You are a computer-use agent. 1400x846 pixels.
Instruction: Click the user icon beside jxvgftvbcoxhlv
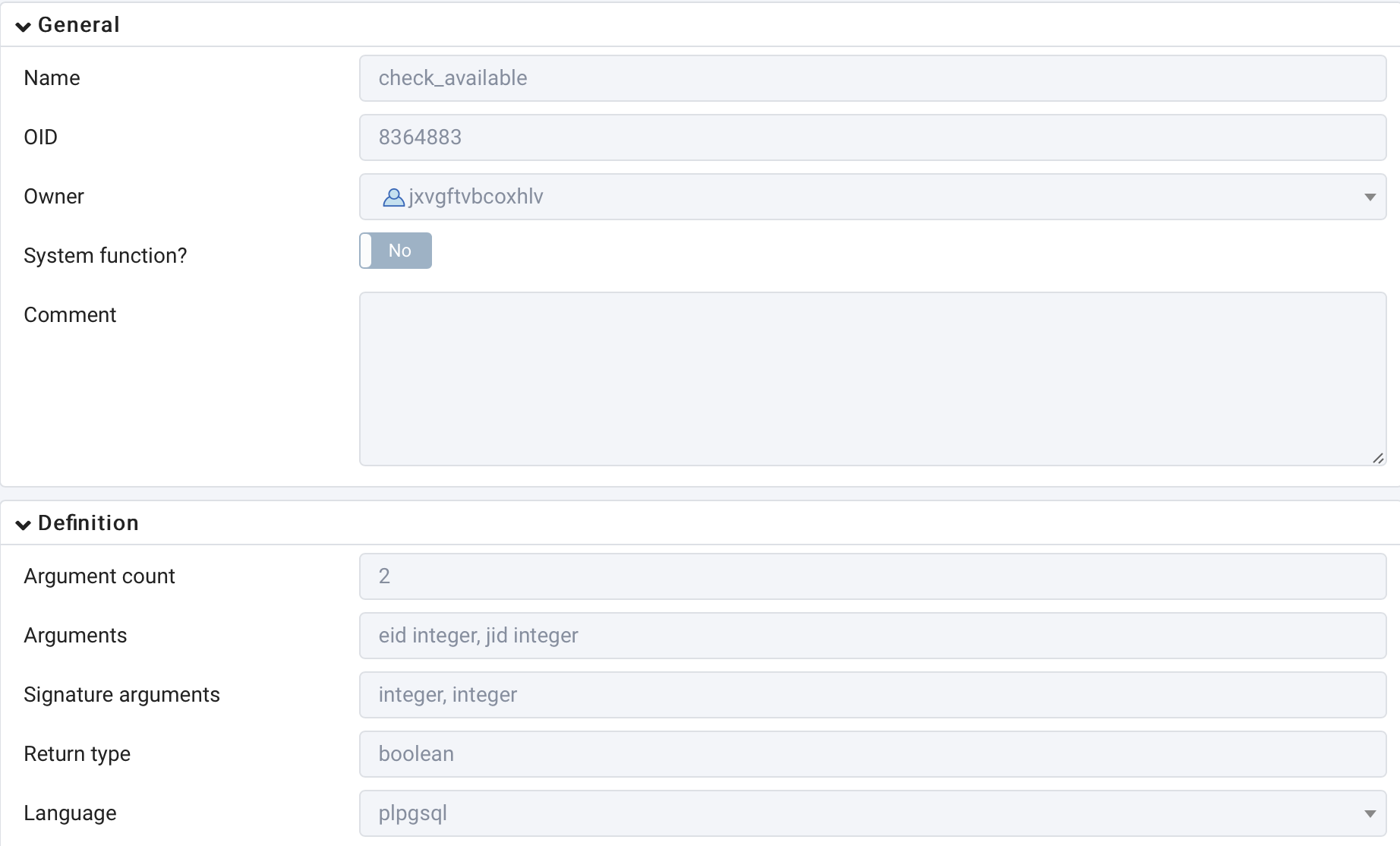tap(393, 197)
